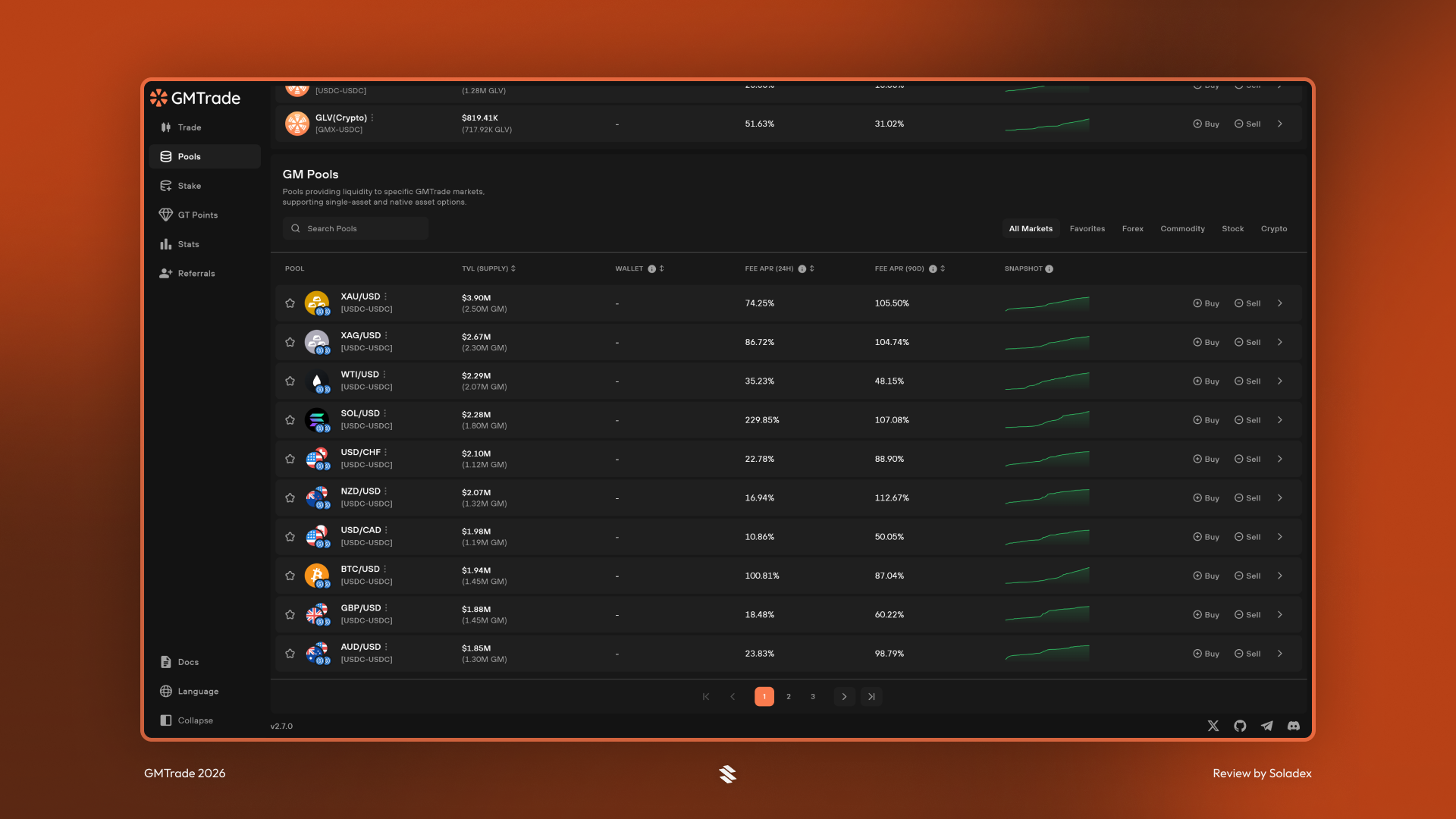This screenshot has height=819, width=1456.
Task: Favorite the AUD/USD pool star
Action: 290,654
